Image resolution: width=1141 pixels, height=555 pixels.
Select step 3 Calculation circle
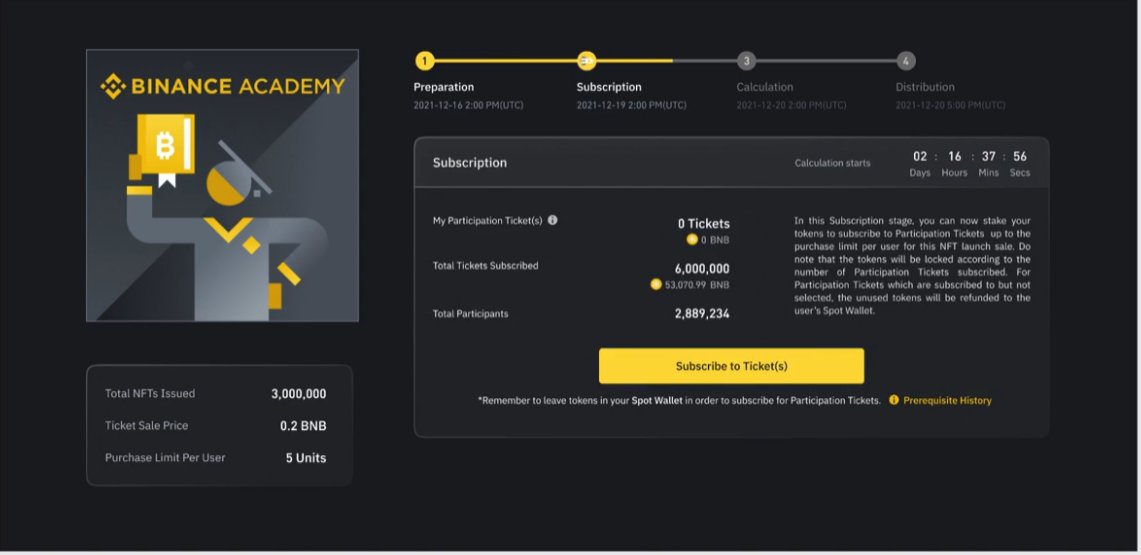point(746,61)
